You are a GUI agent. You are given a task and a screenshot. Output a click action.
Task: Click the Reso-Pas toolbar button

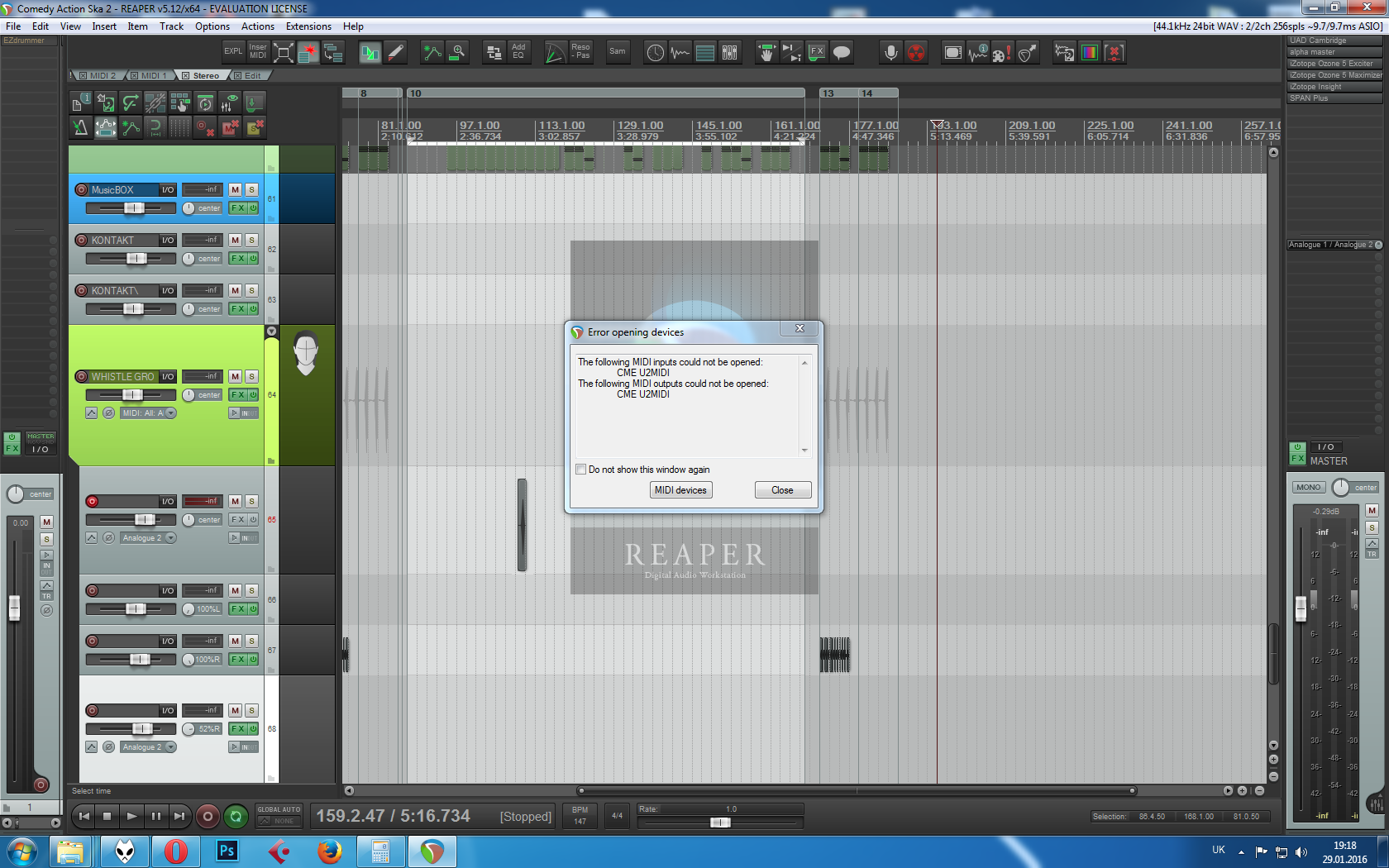[x=580, y=52]
